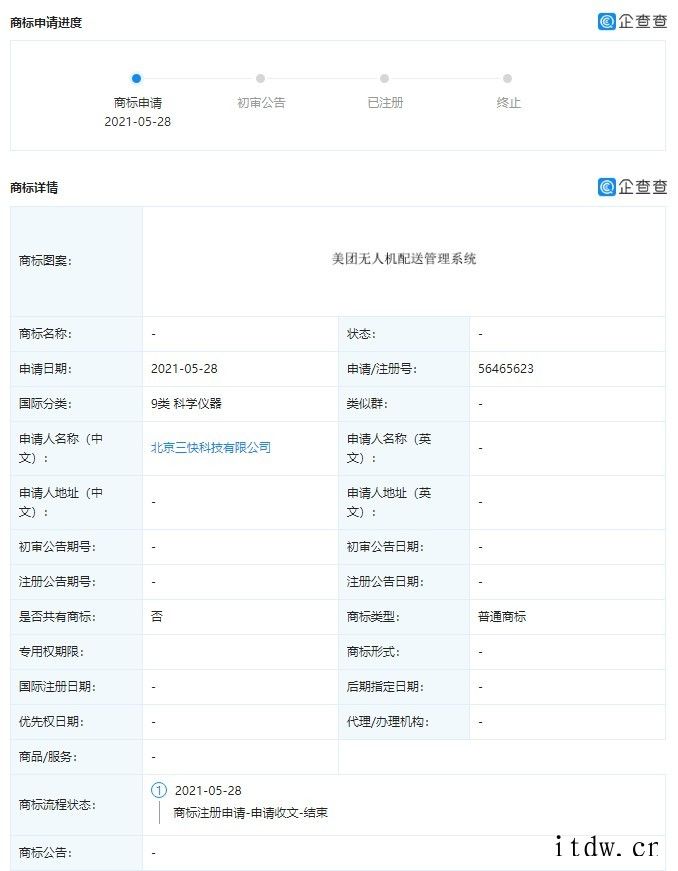678x871 pixels.
Task: Click the 初审公告 progress step dot
Action: pyautogui.click(x=260, y=79)
